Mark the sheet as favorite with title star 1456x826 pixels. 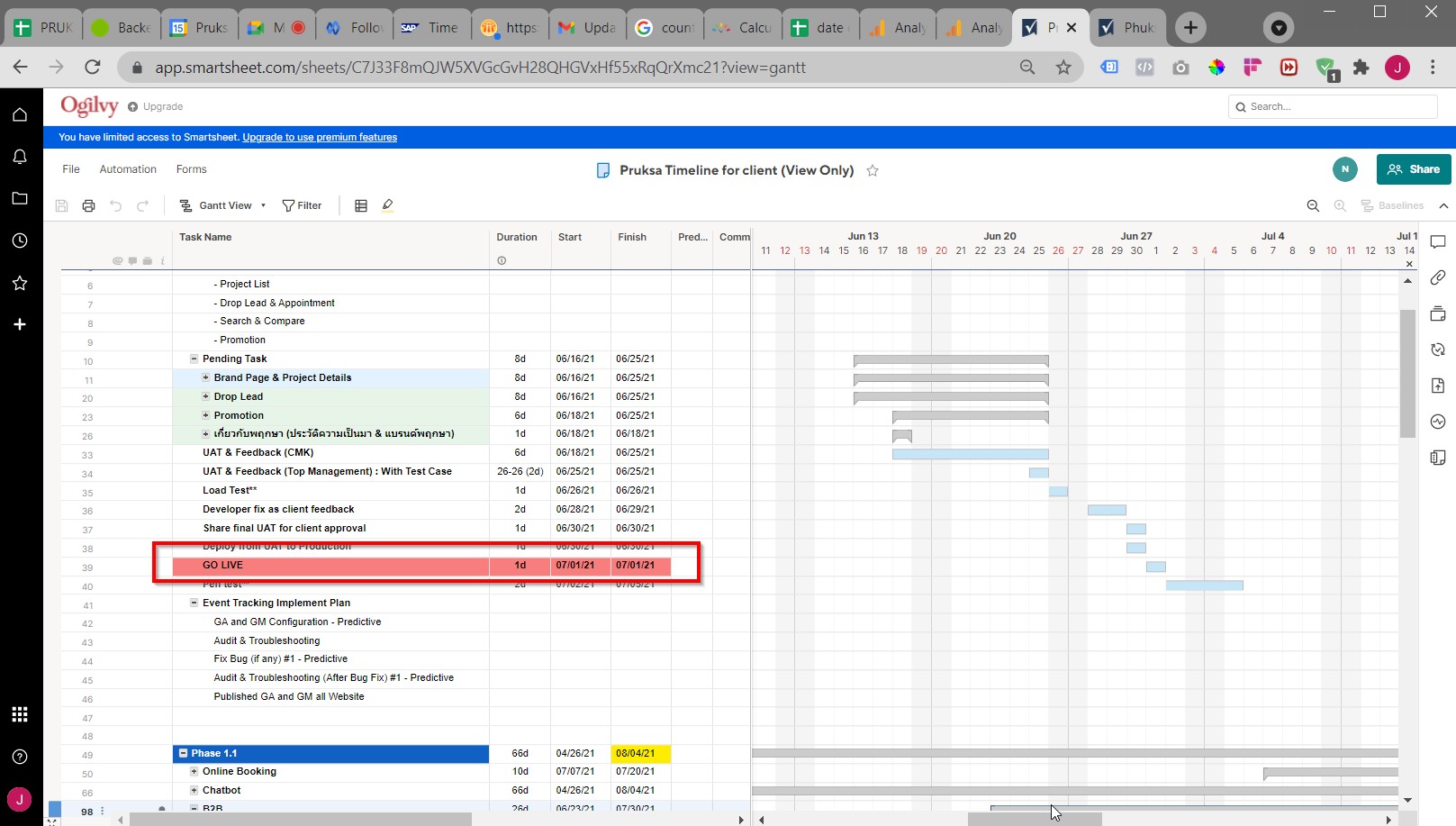tap(873, 170)
